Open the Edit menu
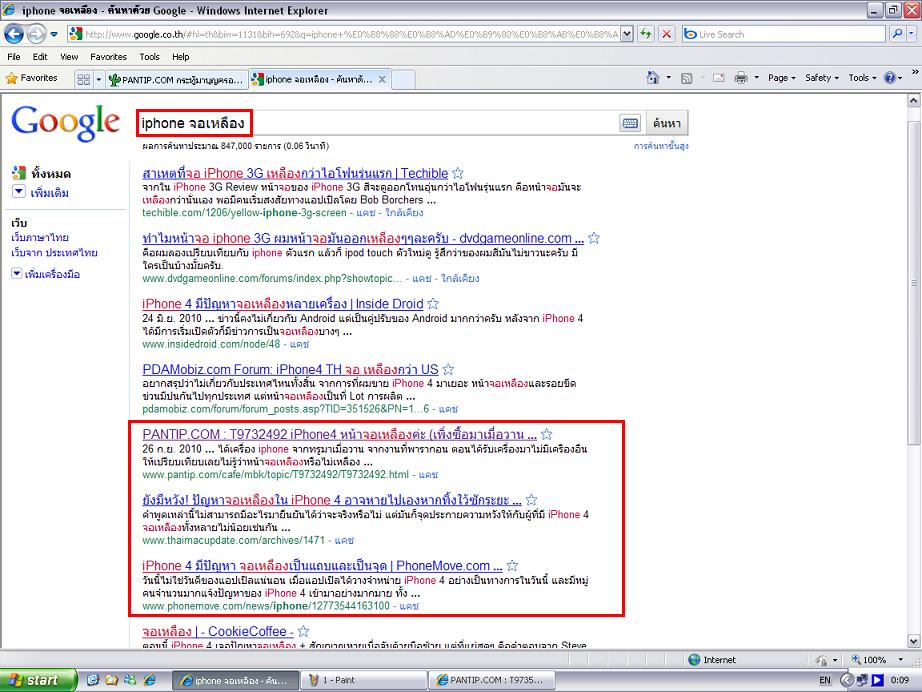922x692 pixels. (40, 56)
